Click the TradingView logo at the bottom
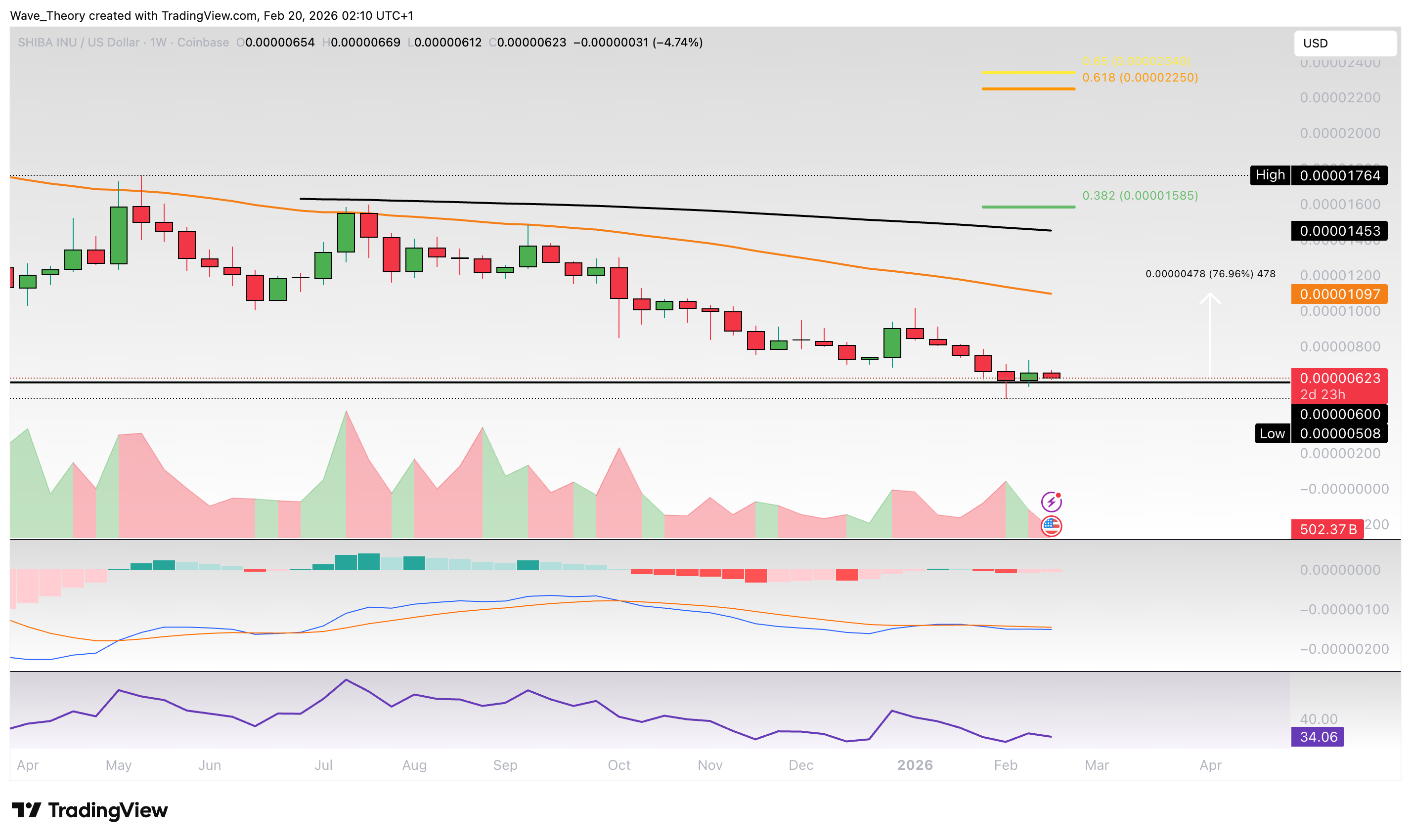 (x=89, y=810)
